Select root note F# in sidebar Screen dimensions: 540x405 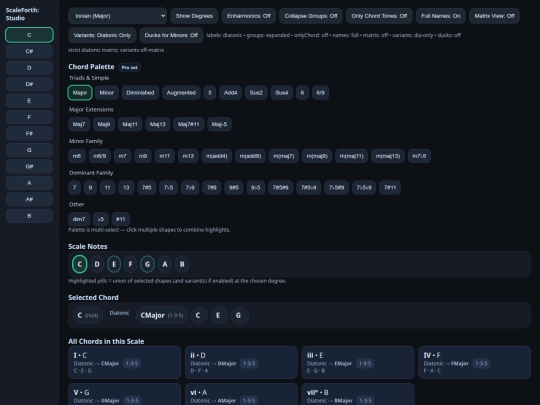click(29, 134)
